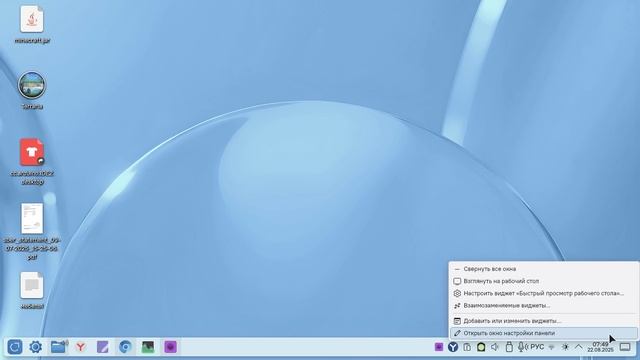This screenshot has height=360, width=640.
Task: Open the clipboard tray icon
Action: 467,347
